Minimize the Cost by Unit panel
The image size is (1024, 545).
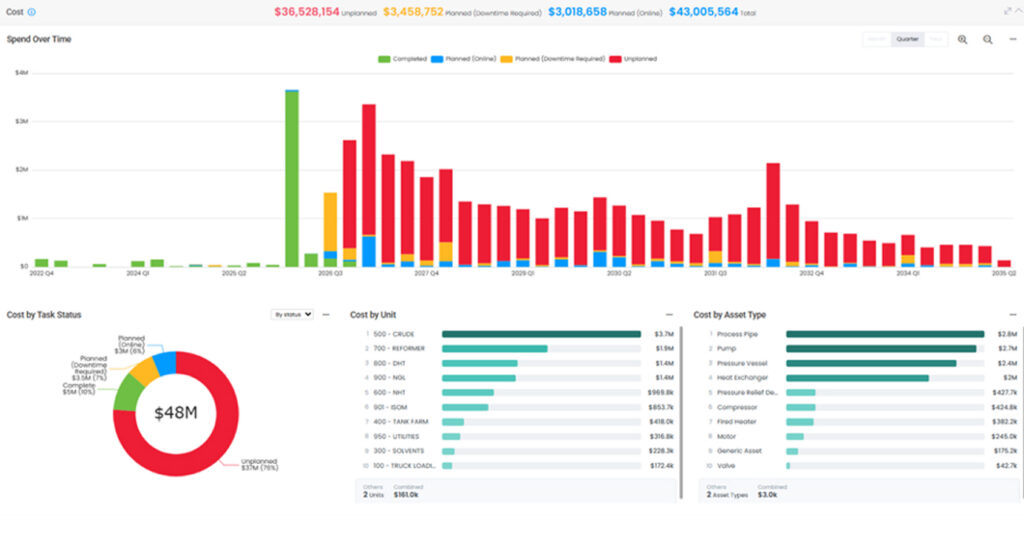669,315
